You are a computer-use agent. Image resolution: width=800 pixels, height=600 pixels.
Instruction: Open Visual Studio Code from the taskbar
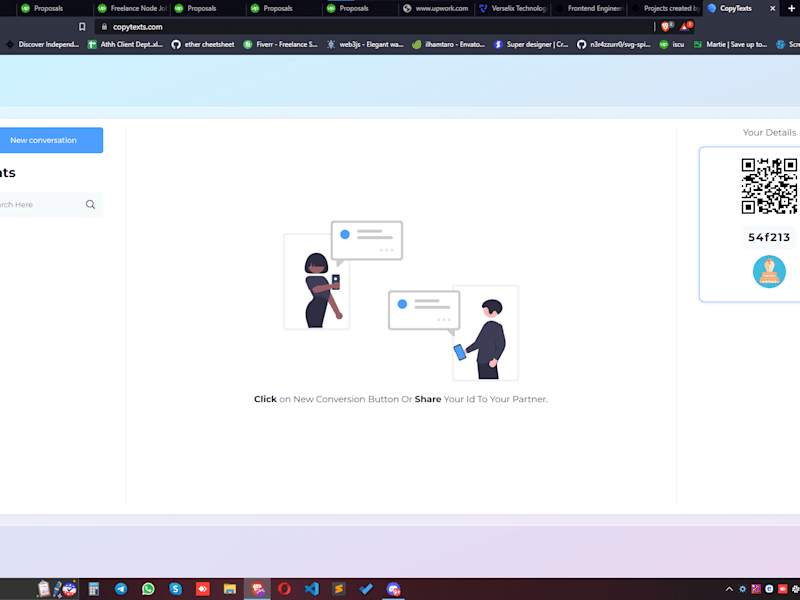(312, 589)
